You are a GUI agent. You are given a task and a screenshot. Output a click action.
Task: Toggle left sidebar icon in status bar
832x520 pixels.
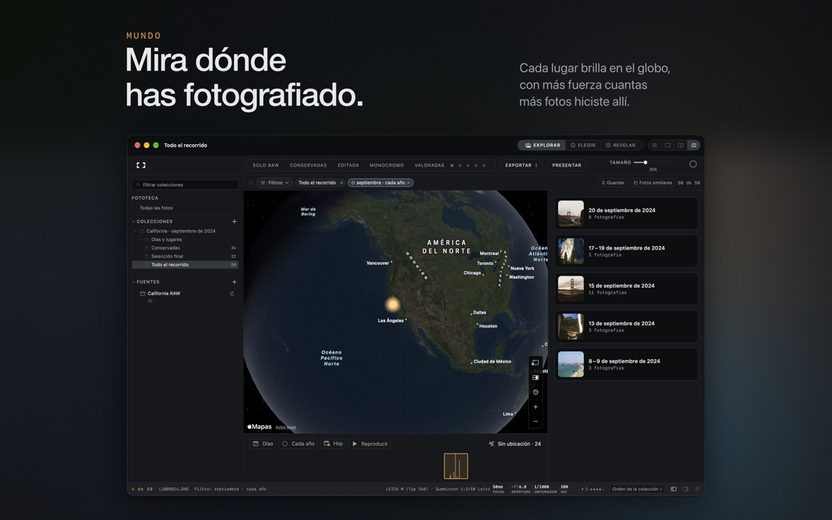673,489
